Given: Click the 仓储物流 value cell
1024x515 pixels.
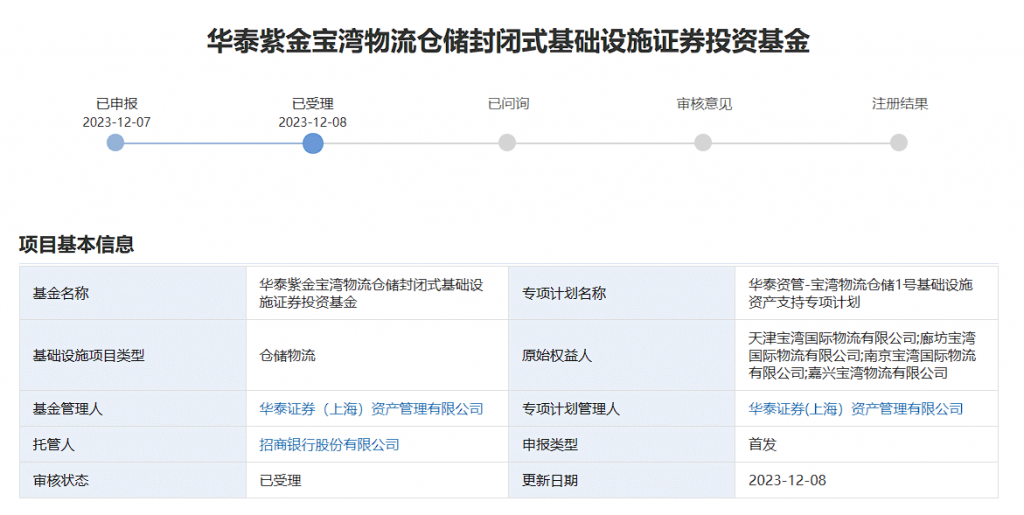Looking at the screenshot, I should 377,355.
